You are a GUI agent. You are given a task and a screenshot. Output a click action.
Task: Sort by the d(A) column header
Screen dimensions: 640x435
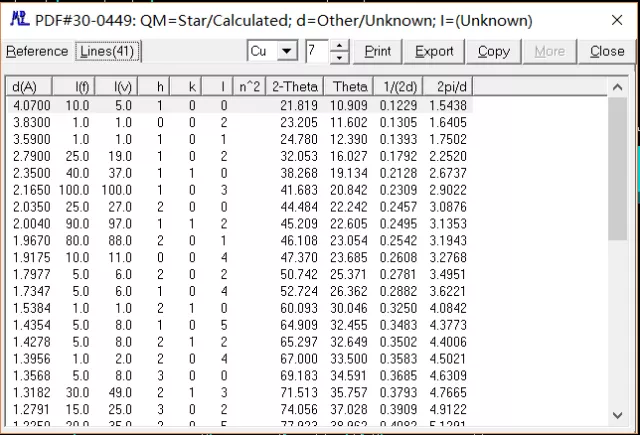24,87
